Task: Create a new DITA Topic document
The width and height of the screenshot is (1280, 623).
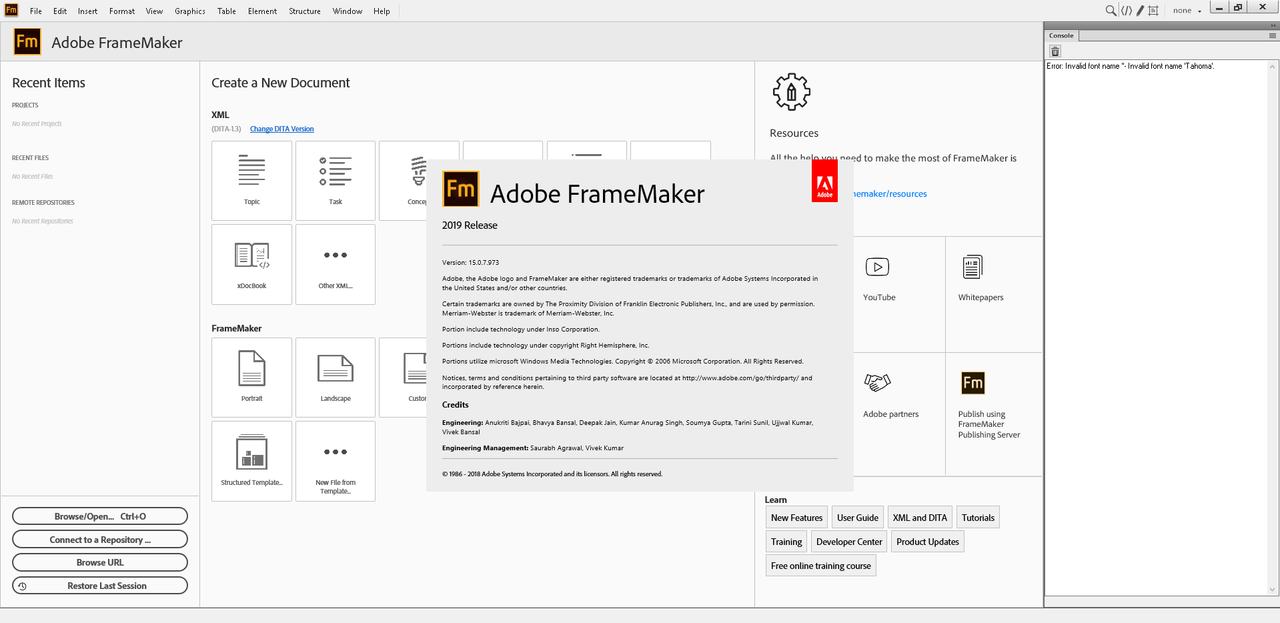Action: tap(252, 180)
